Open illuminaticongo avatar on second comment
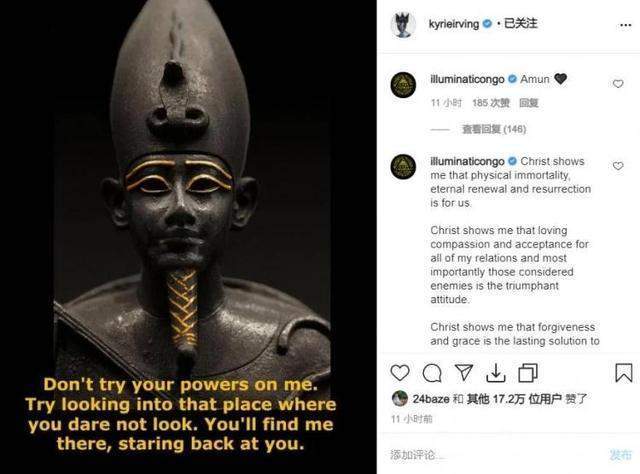 coord(403,167)
